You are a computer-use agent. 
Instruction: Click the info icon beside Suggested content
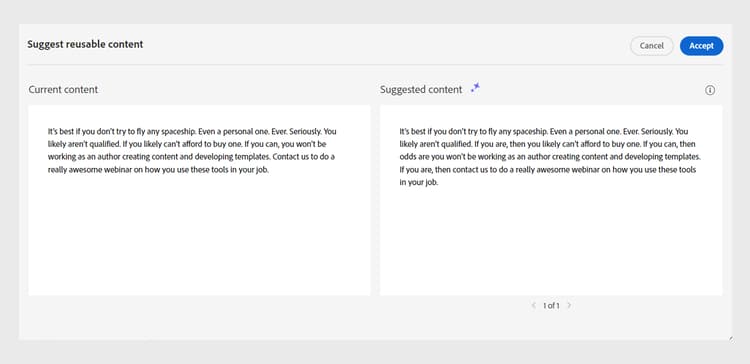tap(710, 90)
